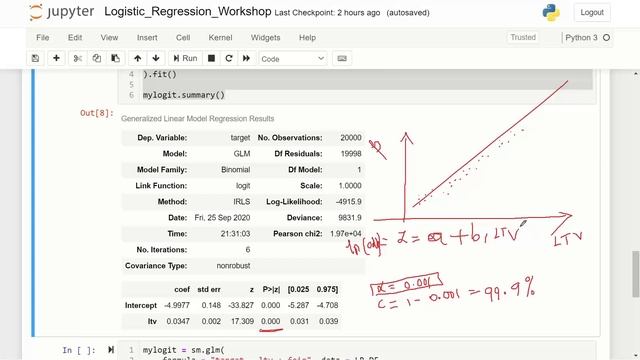Select the Covariance Type value nonrobust
This screenshot has height=360, width=640.
[233, 266]
